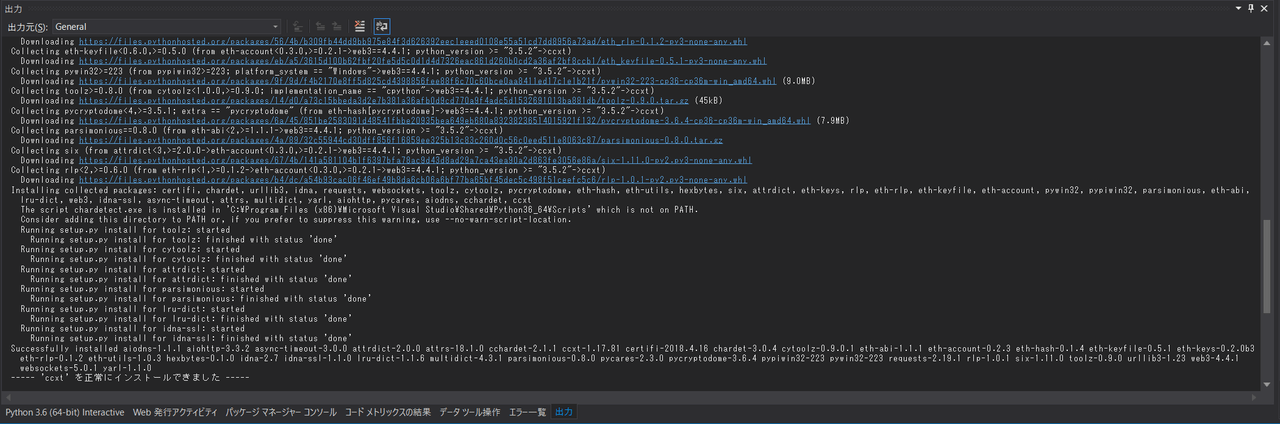1280x424 pixels.
Task: Open the エラー一覧 tab
Action: (527, 412)
